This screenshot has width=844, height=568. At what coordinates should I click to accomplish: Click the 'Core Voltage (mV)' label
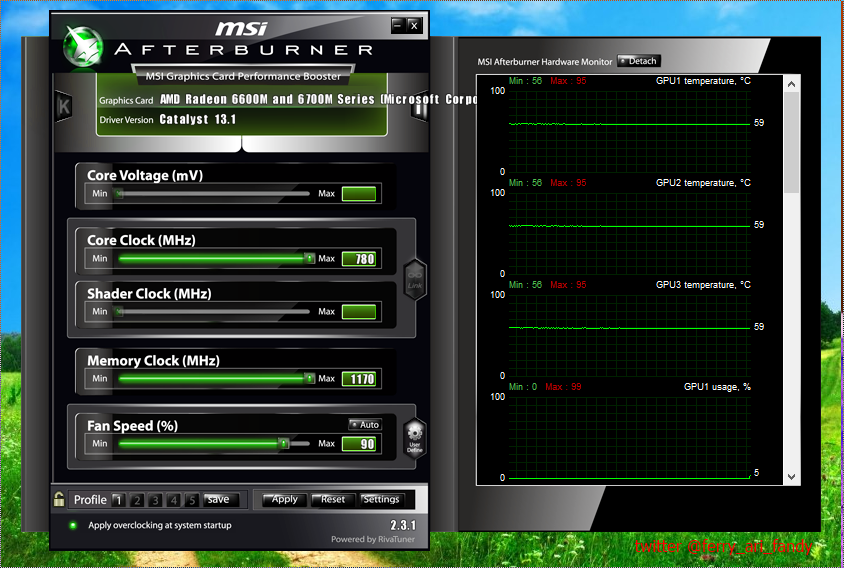[145, 176]
